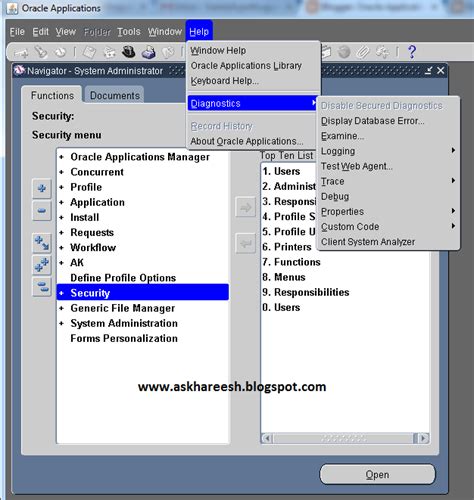Click the Navigator title bar Oracle icon
474x500 pixels.
click(x=19, y=70)
